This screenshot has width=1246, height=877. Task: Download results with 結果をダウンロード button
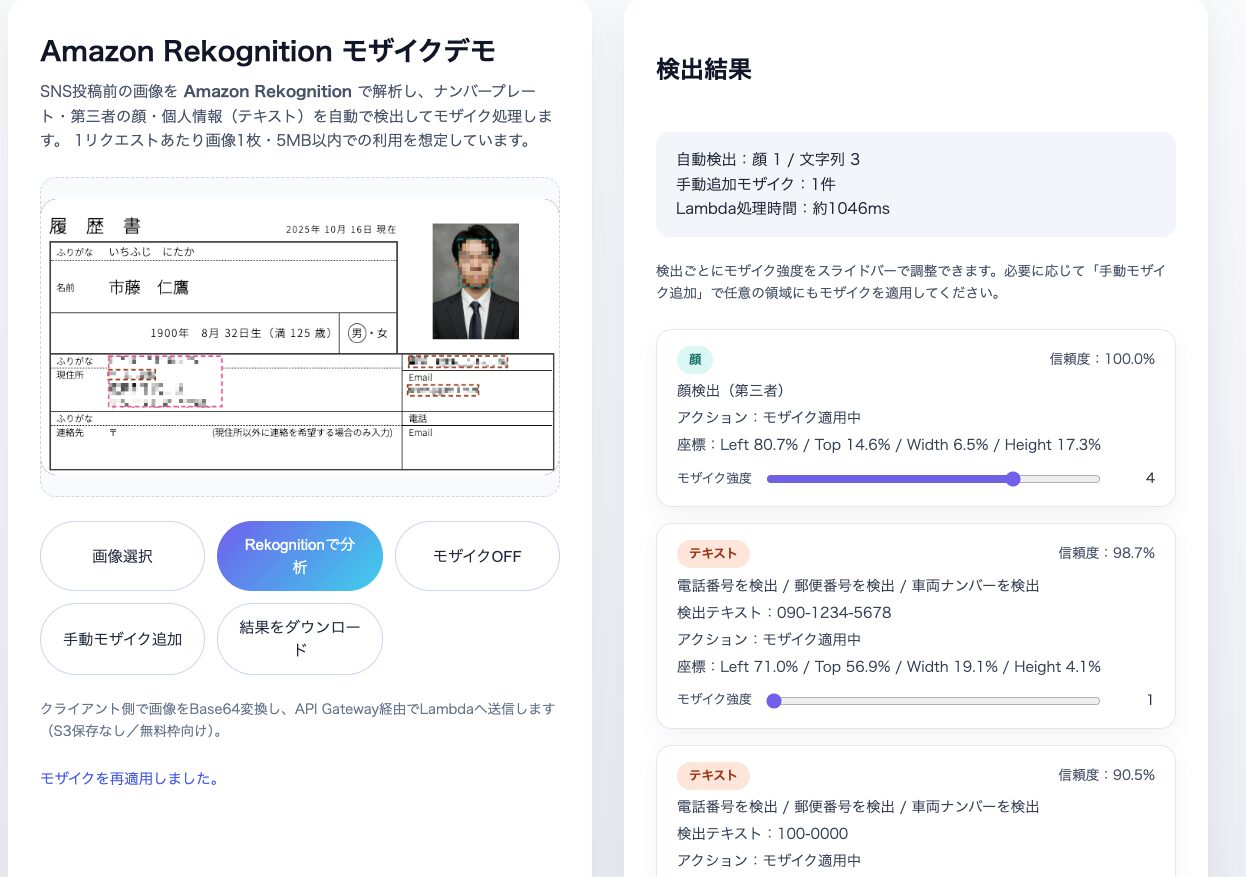pos(299,639)
